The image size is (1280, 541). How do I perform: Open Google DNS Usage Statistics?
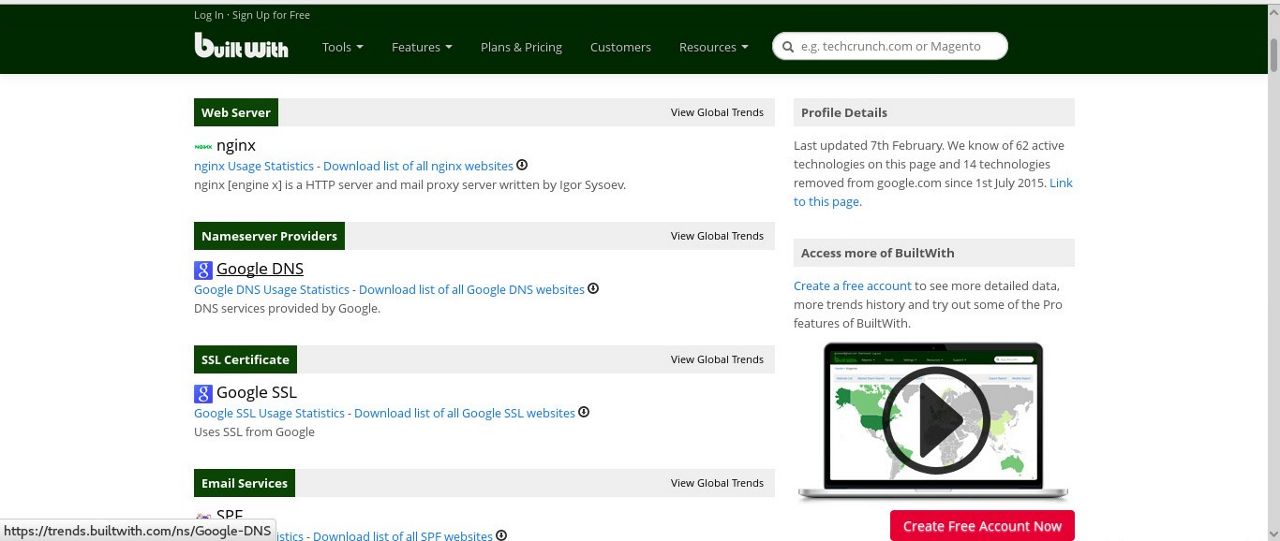[x=272, y=290]
